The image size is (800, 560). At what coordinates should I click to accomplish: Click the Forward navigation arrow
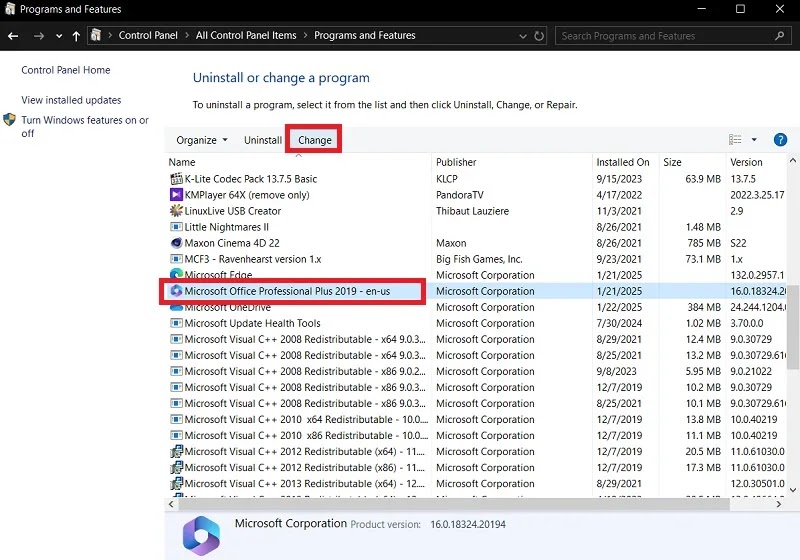pyautogui.click(x=38, y=36)
